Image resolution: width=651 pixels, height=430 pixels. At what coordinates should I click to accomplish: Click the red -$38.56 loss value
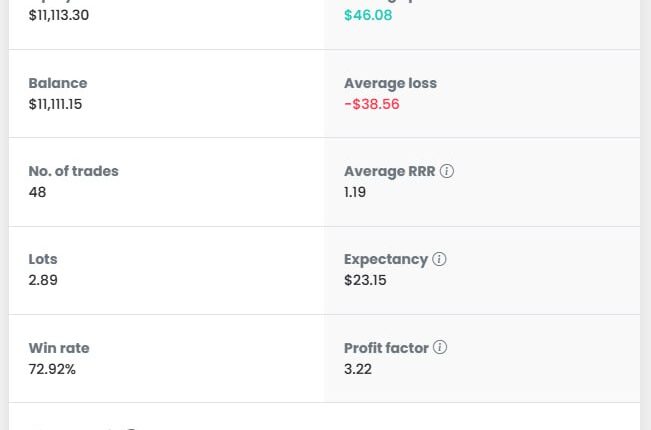point(372,104)
